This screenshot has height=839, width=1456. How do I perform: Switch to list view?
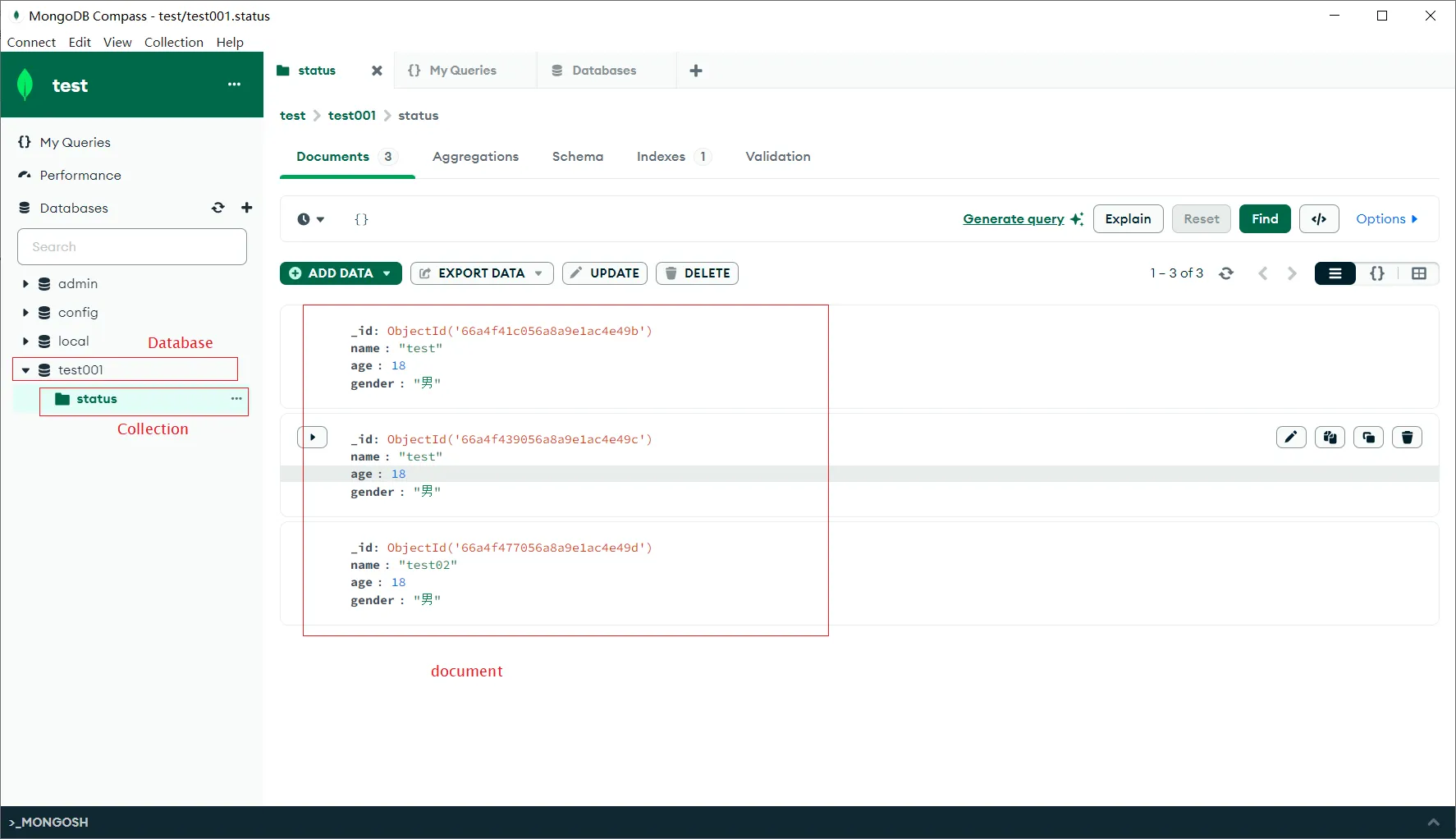[1335, 273]
